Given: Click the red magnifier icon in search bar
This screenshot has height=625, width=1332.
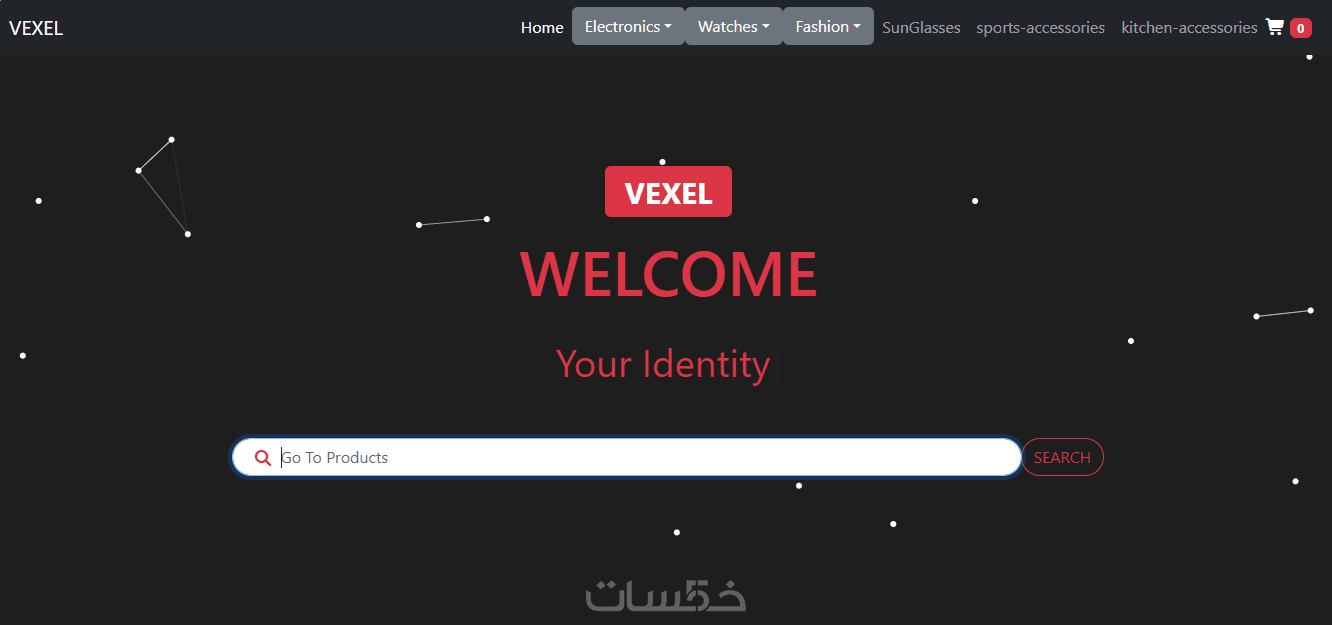Looking at the screenshot, I should [263, 458].
